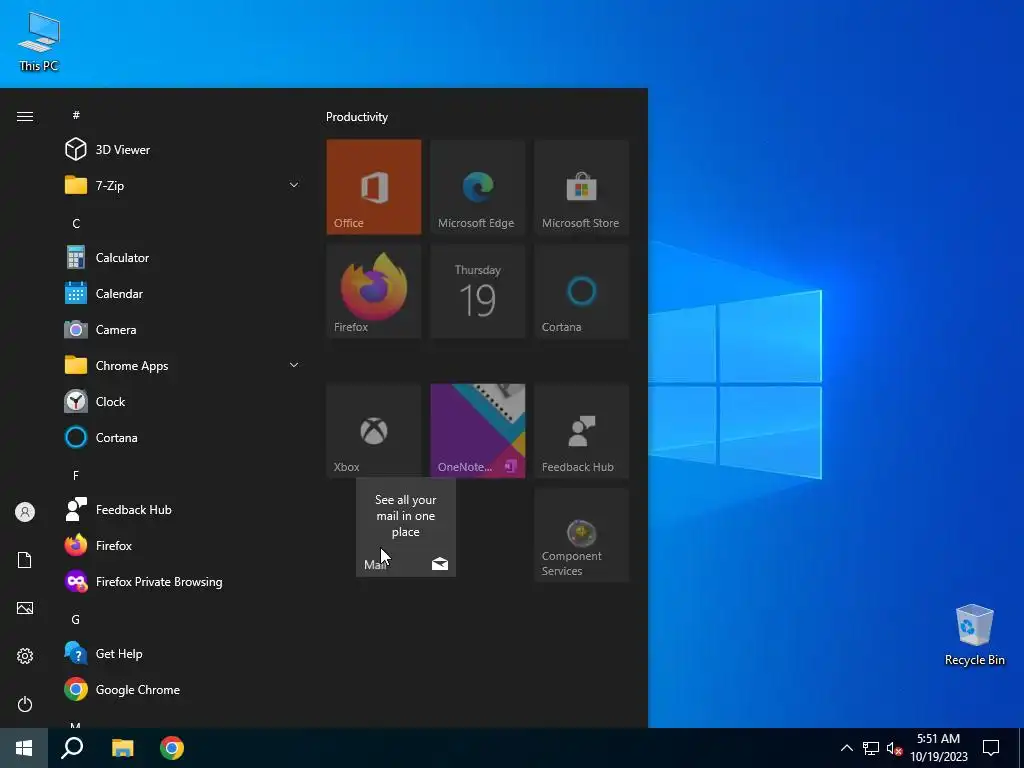Launch Firefox from the app list
Image resolution: width=1024 pixels, height=768 pixels.
point(182,545)
